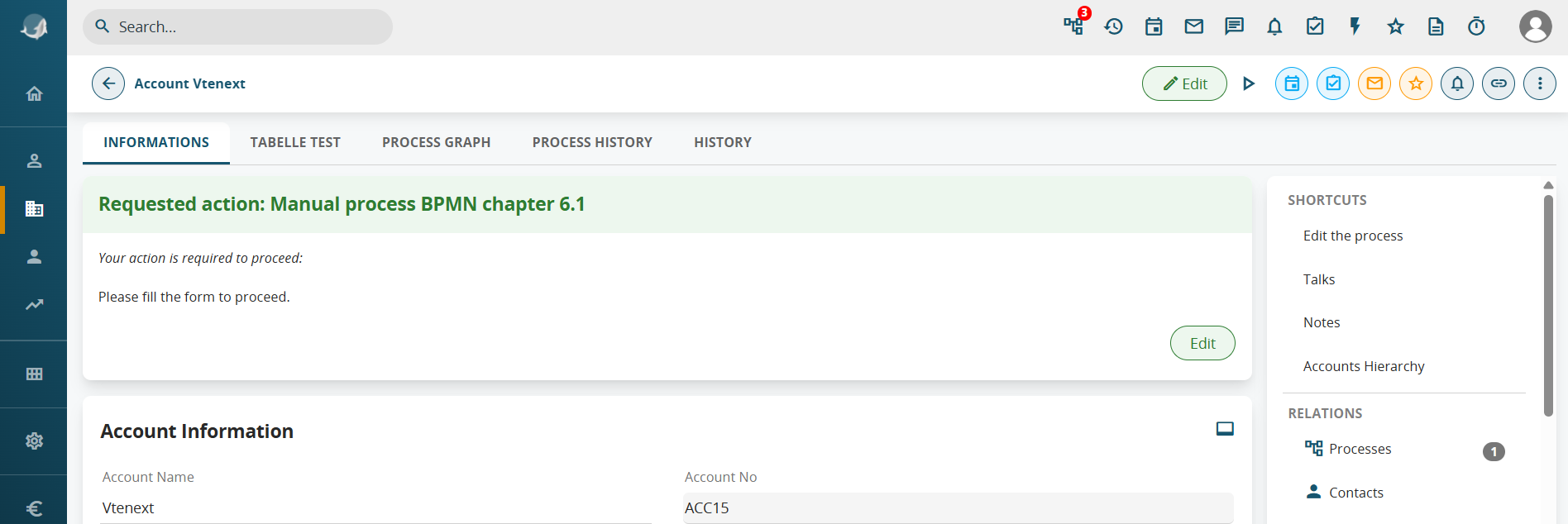Open the three-dot more options menu

(1540, 83)
